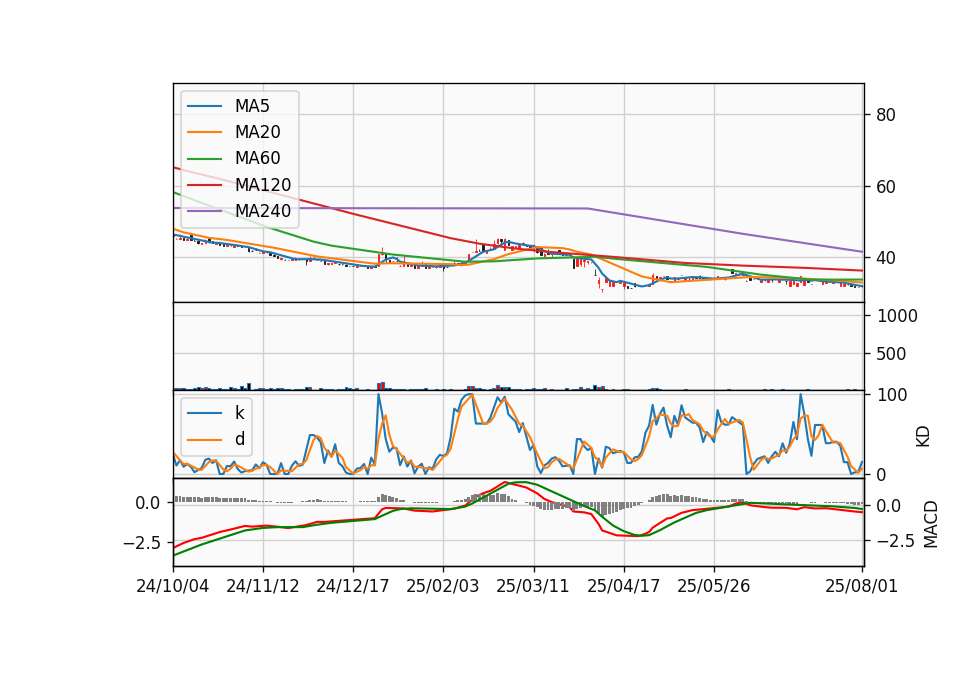Click the left MACD axis value −2.5

click(142, 543)
